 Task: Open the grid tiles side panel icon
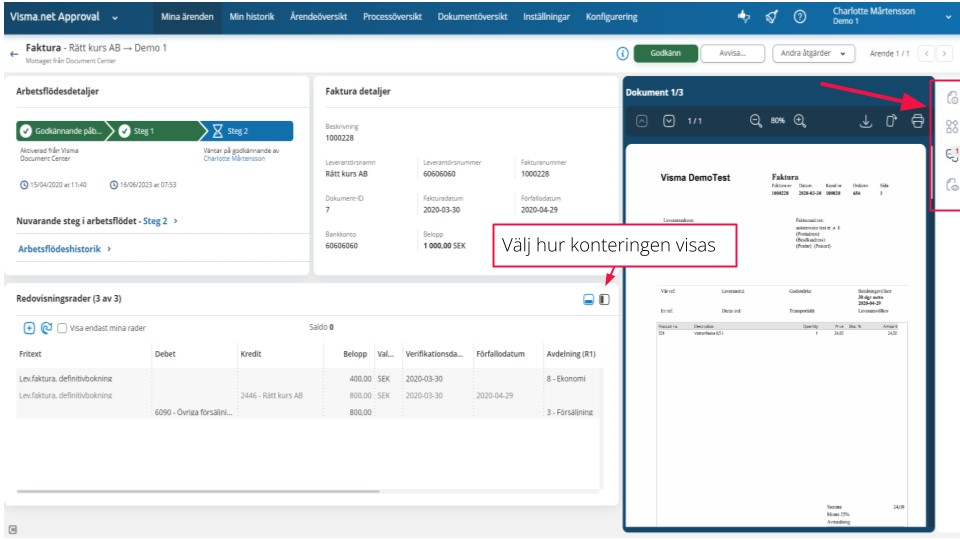point(952,126)
